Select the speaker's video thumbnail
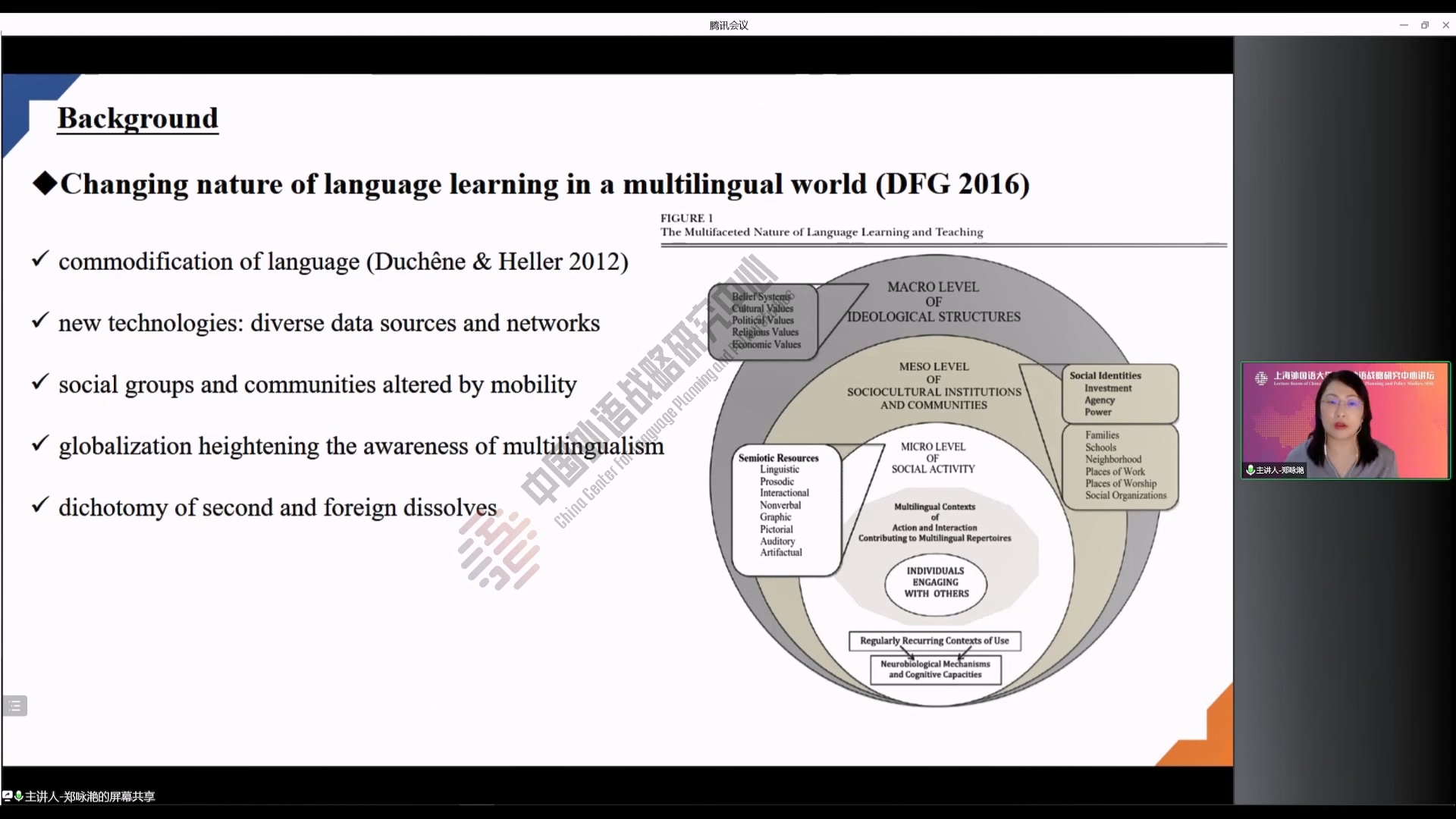This screenshot has width=1456, height=819. click(x=1345, y=421)
